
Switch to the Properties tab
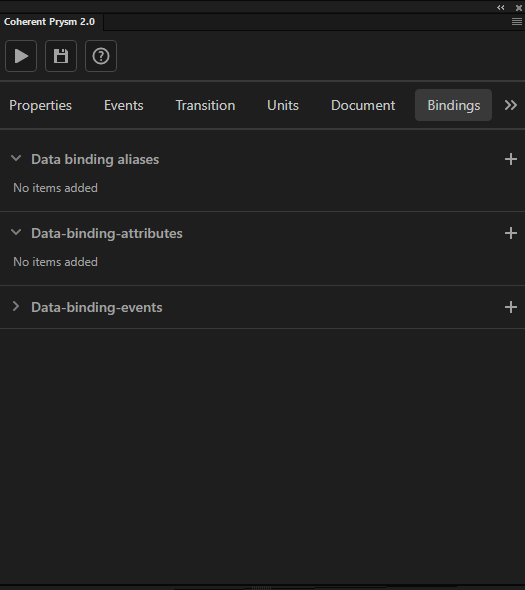point(40,105)
